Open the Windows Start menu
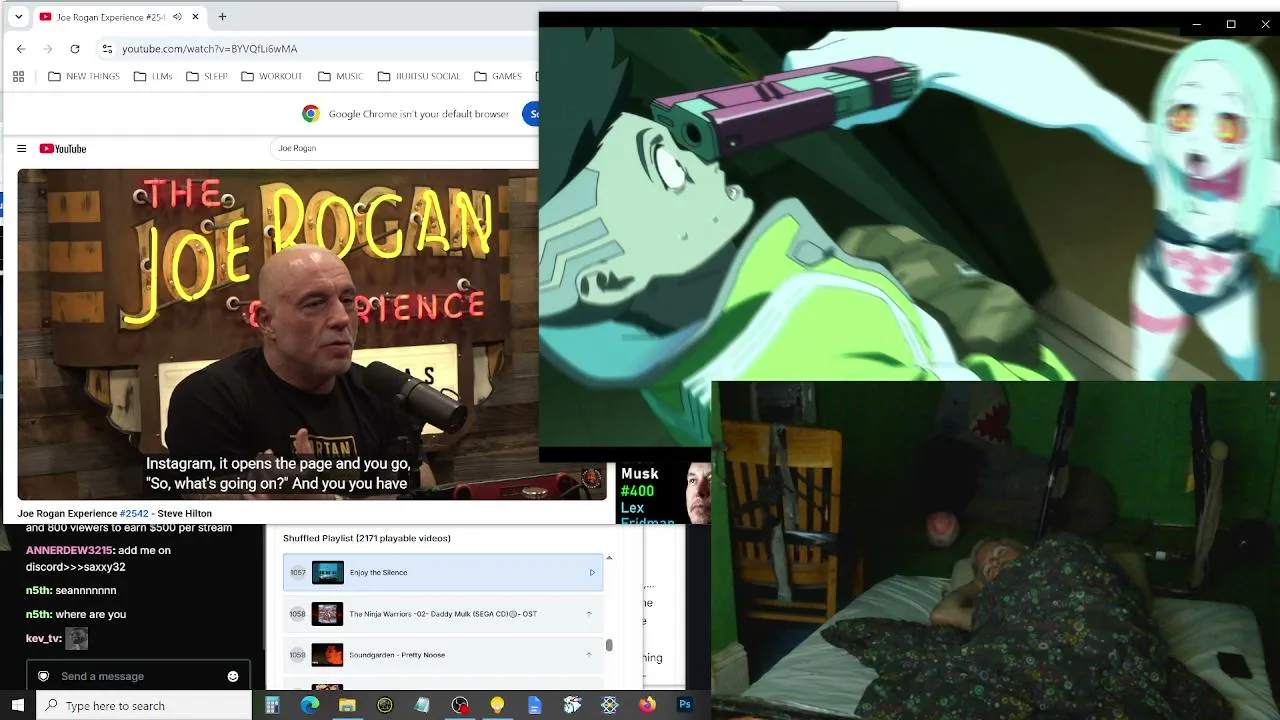The height and width of the screenshot is (720, 1280). tap(18, 705)
